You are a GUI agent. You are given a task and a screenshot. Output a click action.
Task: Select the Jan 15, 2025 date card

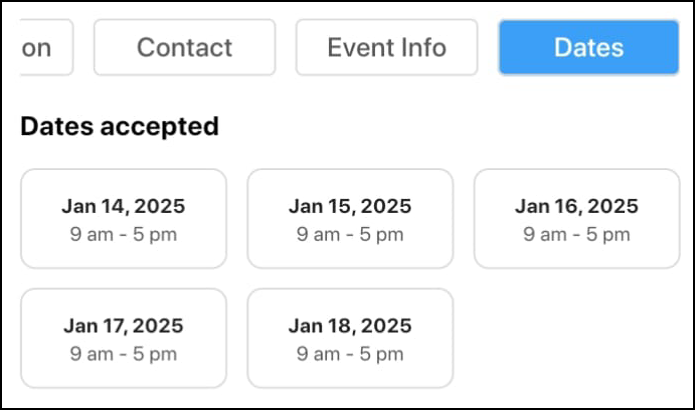350,219
